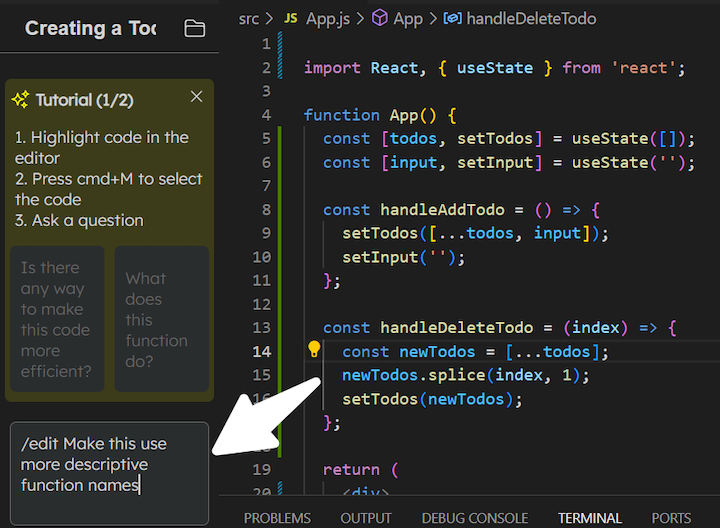Click line number 14 in the gutter
The image size is (720, 528).
pyautogui.click(x=261, y=351)
